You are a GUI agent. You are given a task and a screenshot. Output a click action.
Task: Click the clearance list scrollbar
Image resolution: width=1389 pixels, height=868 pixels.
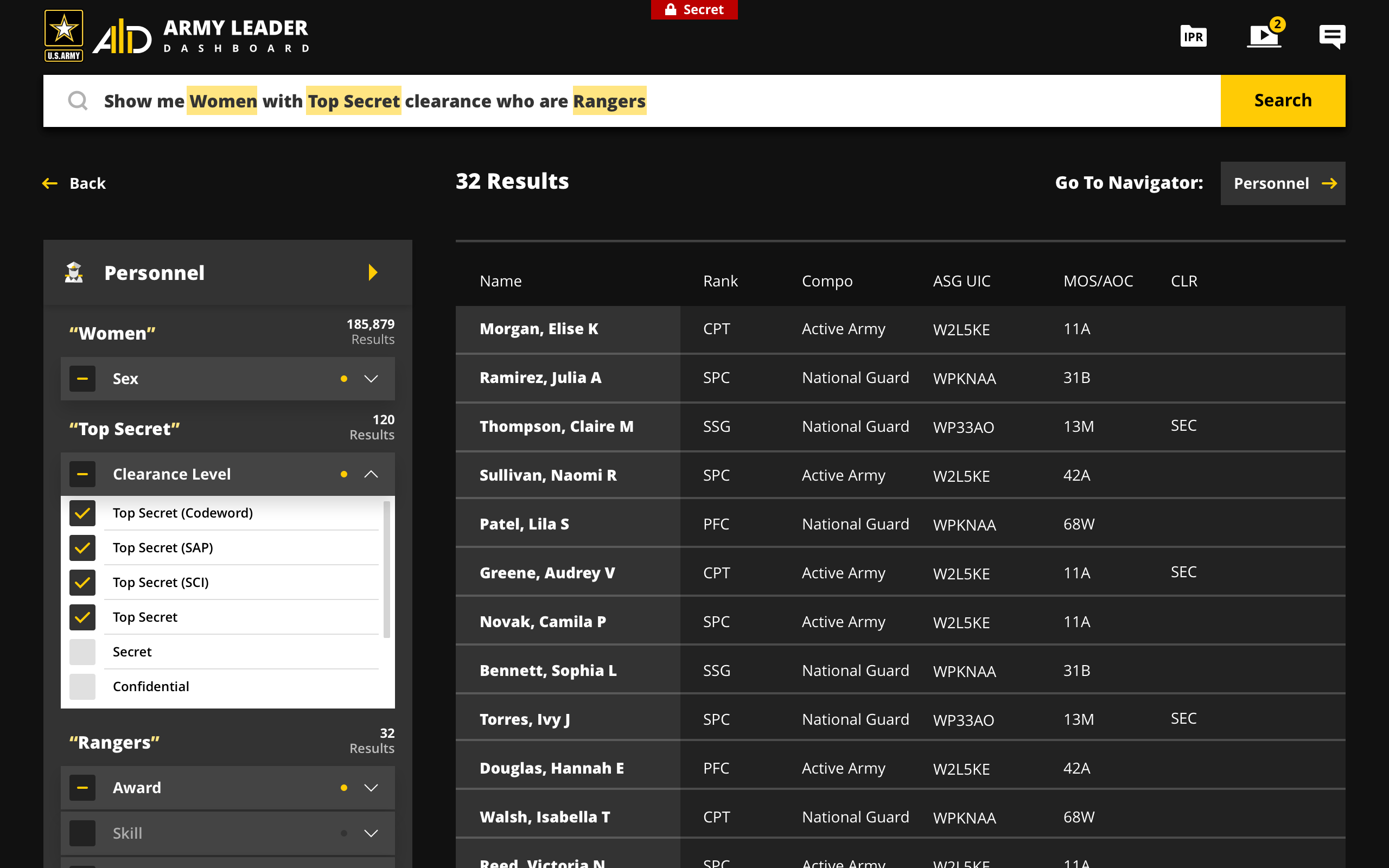[387, 569]
